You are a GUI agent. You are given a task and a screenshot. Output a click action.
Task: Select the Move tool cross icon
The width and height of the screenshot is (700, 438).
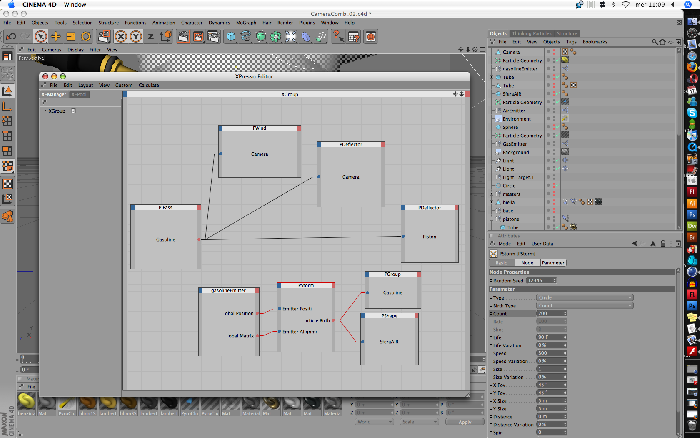(x=55, y=37)
